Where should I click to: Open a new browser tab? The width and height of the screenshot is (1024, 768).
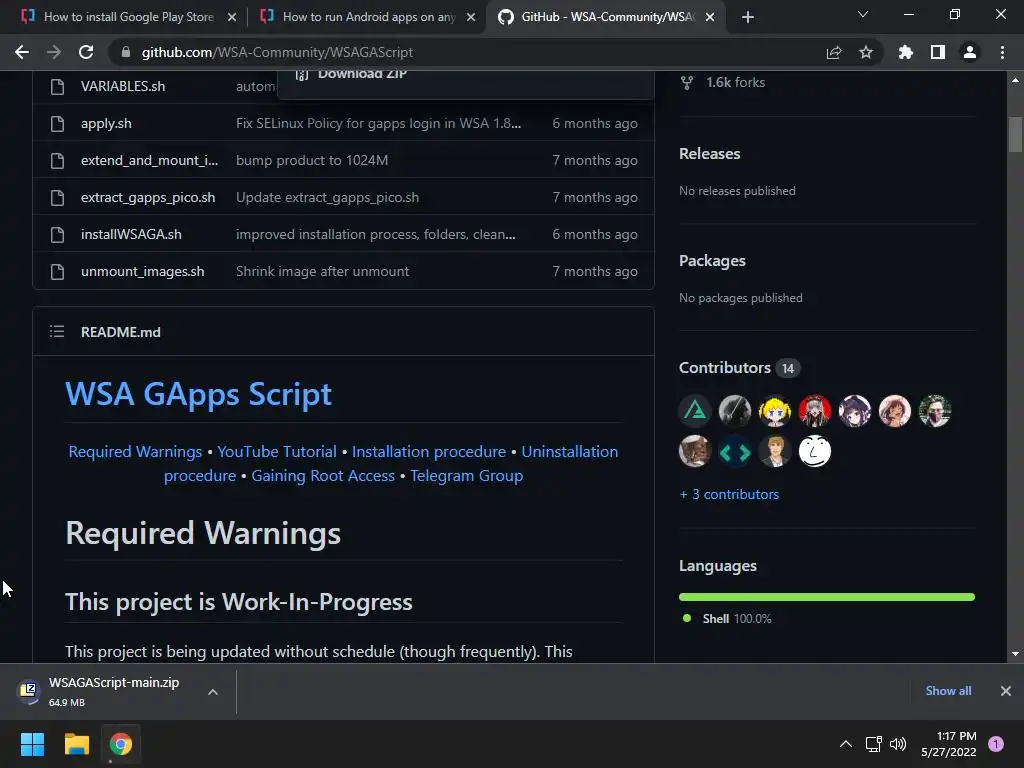[748, 18]
